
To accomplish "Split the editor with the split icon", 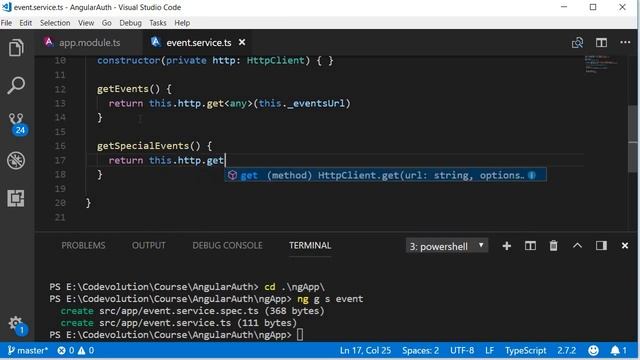I will tap(601, 42).
